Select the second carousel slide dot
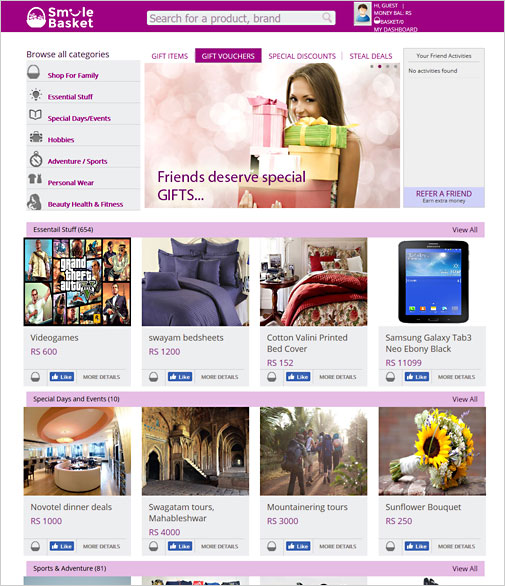 pos(380,67)
